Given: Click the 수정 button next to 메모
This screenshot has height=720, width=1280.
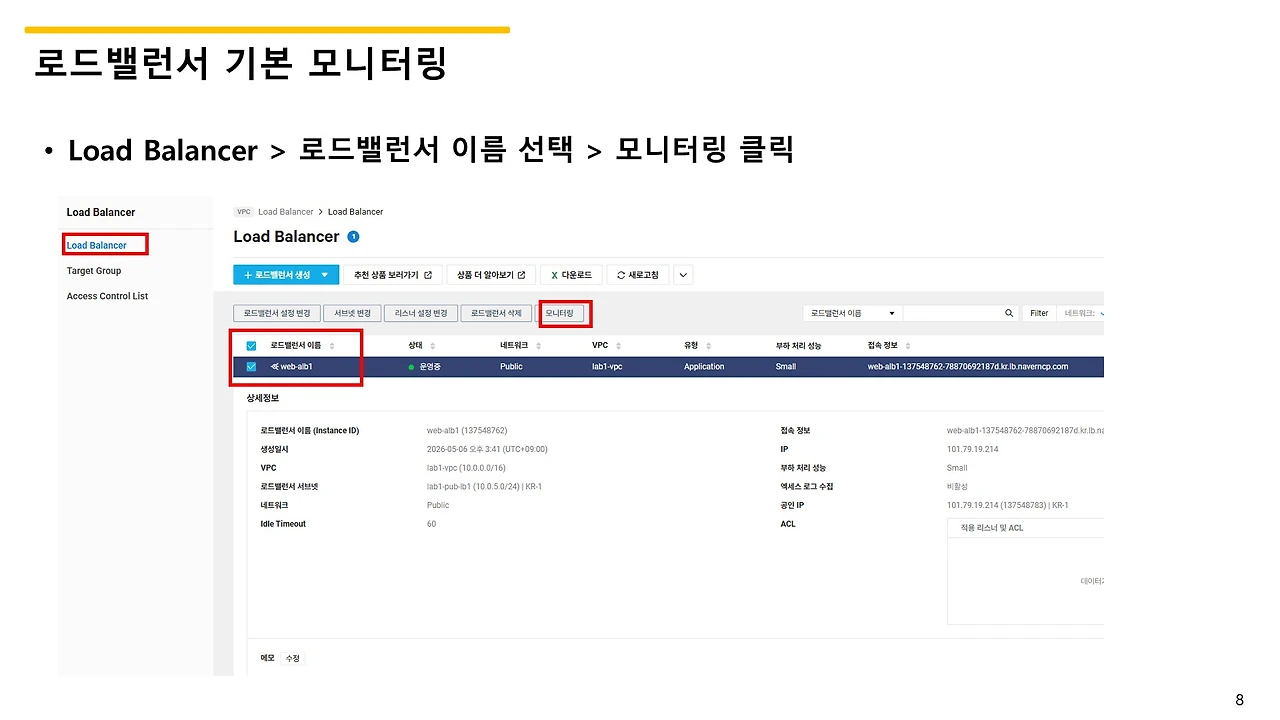Looking at the screenshot, I should coord(293,658).
